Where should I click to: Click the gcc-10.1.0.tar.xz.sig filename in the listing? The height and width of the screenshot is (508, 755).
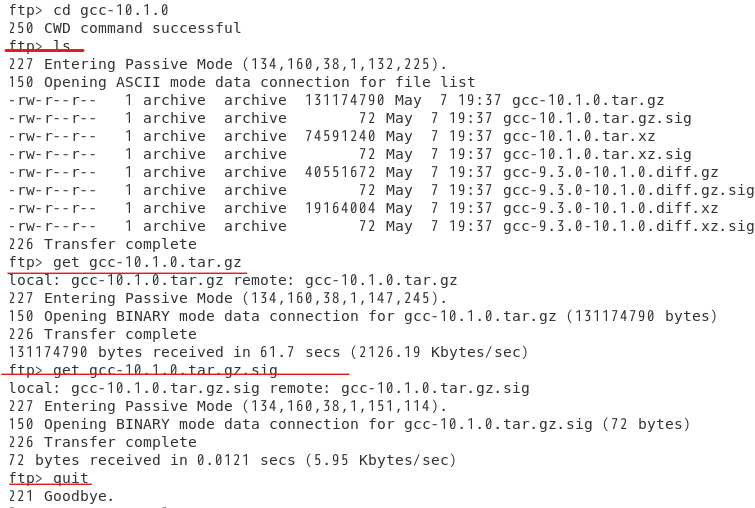(597, 154)
